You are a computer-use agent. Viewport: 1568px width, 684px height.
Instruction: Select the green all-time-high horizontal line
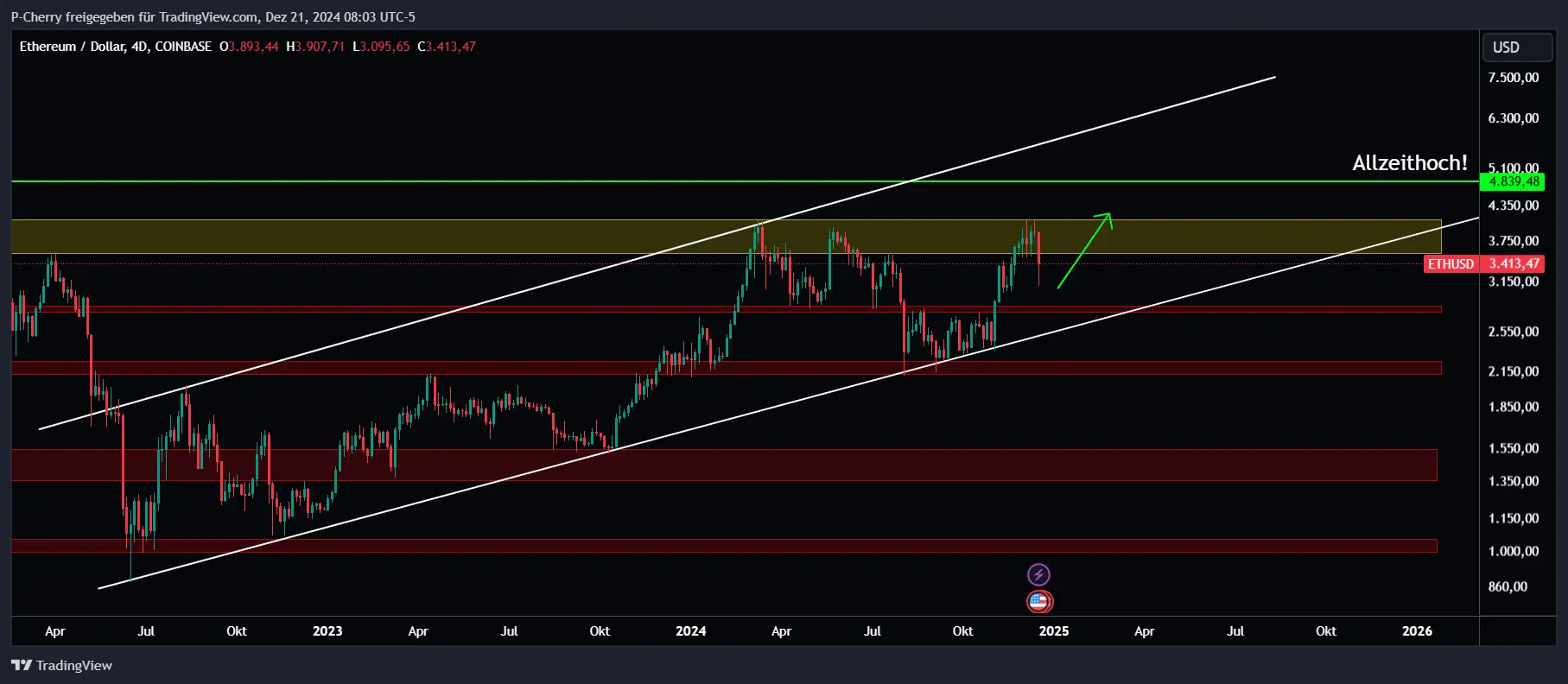[x=743, y=181]
